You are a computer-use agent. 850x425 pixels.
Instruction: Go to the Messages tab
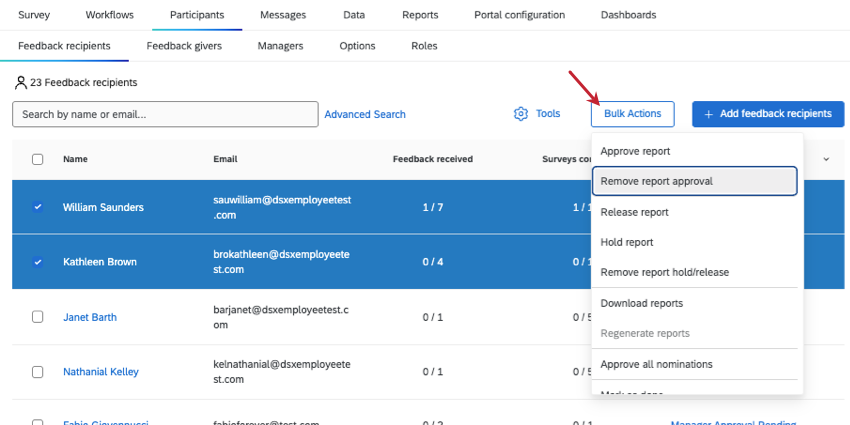pos(283,15)
